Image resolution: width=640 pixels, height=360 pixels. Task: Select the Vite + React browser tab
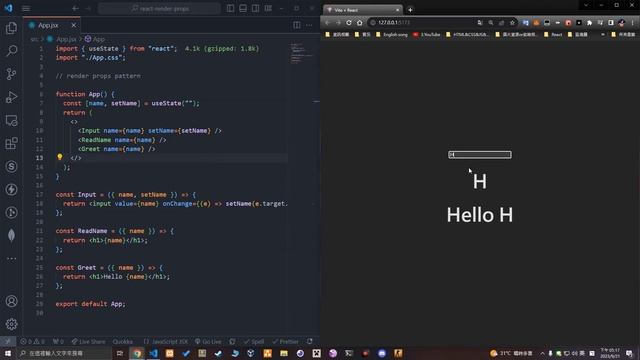(362, 10)
